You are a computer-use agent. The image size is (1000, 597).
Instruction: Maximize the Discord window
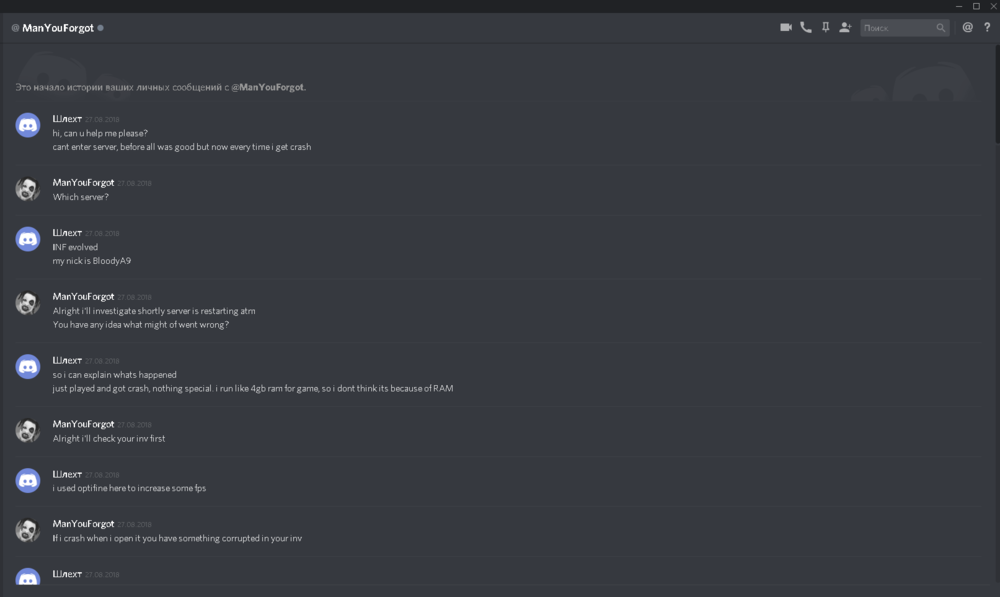[976, 6]
